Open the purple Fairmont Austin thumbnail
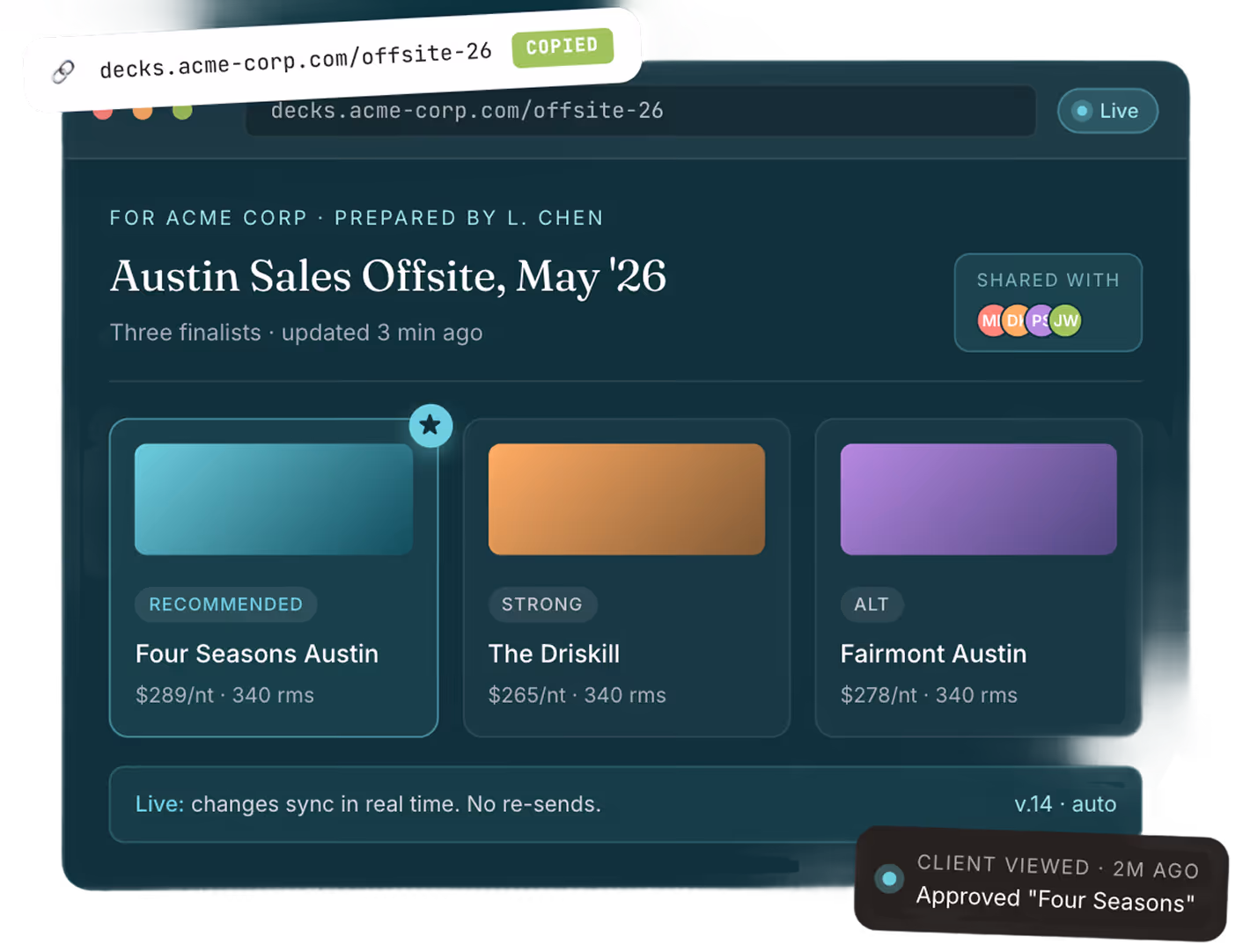This screenshot has width=1243, height=952. pos(979,499)
